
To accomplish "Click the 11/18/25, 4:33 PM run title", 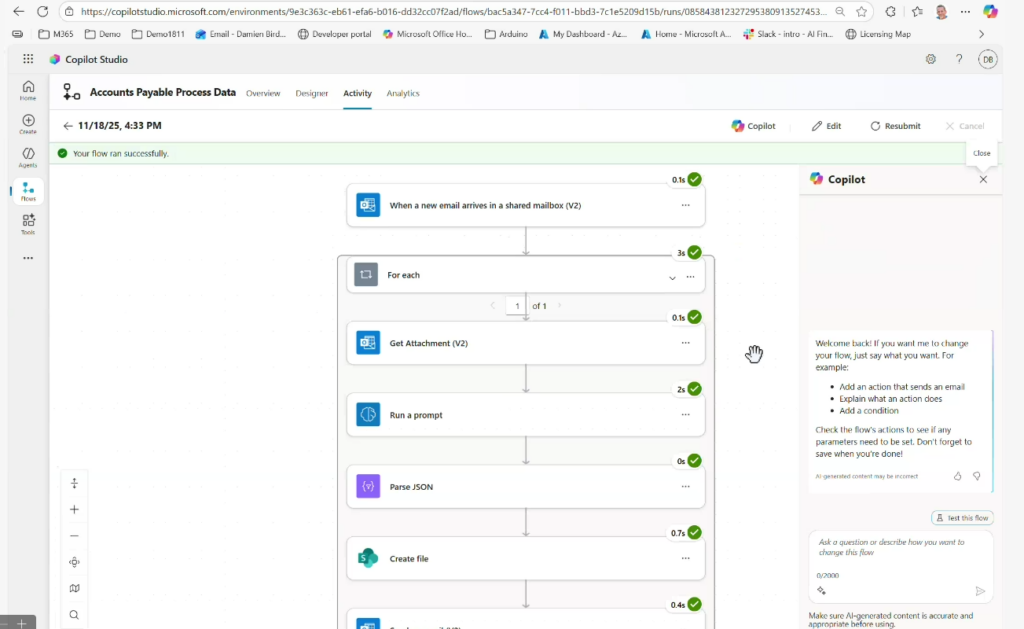I will coord(120,125).
